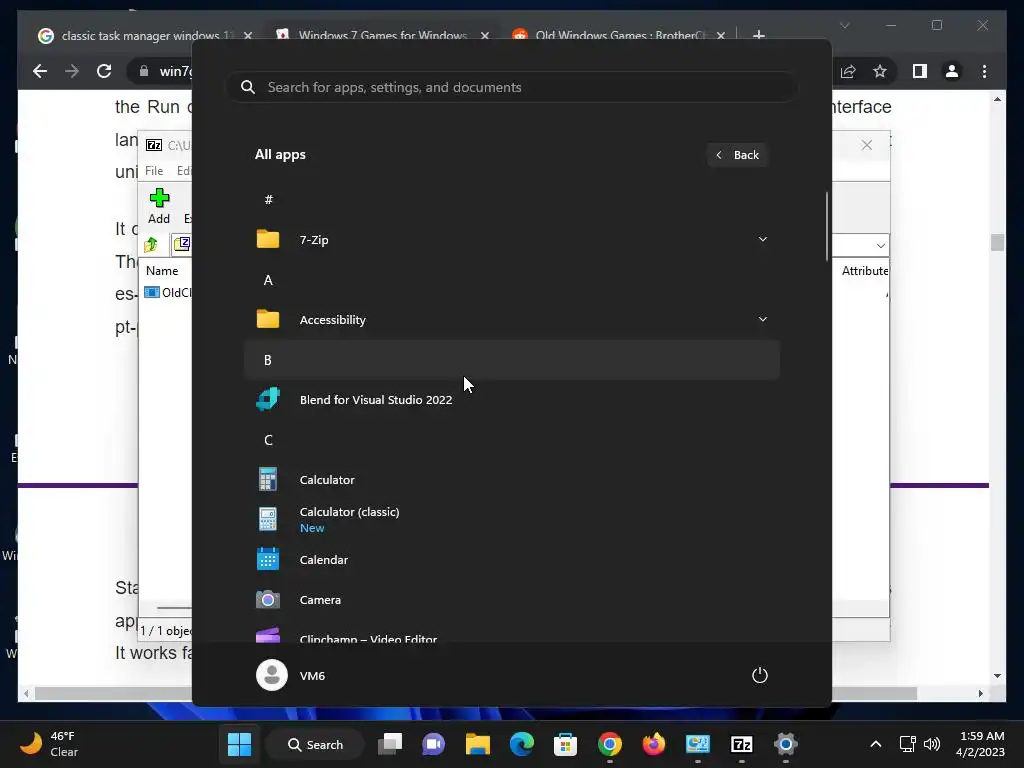
Task: Expand the 7-Zip folder chevron
Action: pyautogui.click(x=762, y=239)
